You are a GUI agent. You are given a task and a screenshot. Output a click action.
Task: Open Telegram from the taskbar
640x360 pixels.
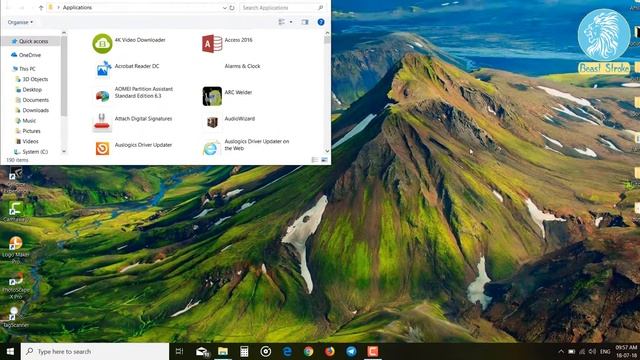(351, 351)
